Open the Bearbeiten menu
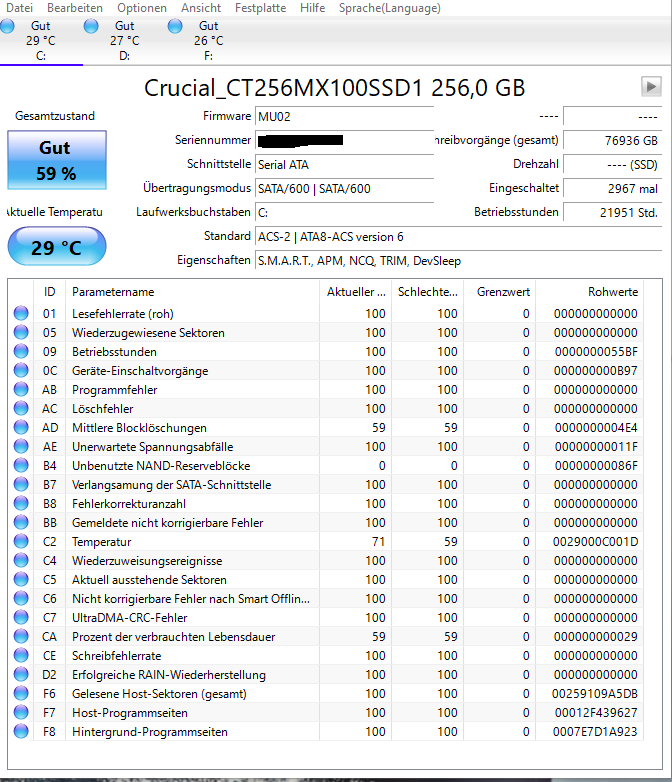Viewport: 672px width, 782px height. click(x=75, y=8)
